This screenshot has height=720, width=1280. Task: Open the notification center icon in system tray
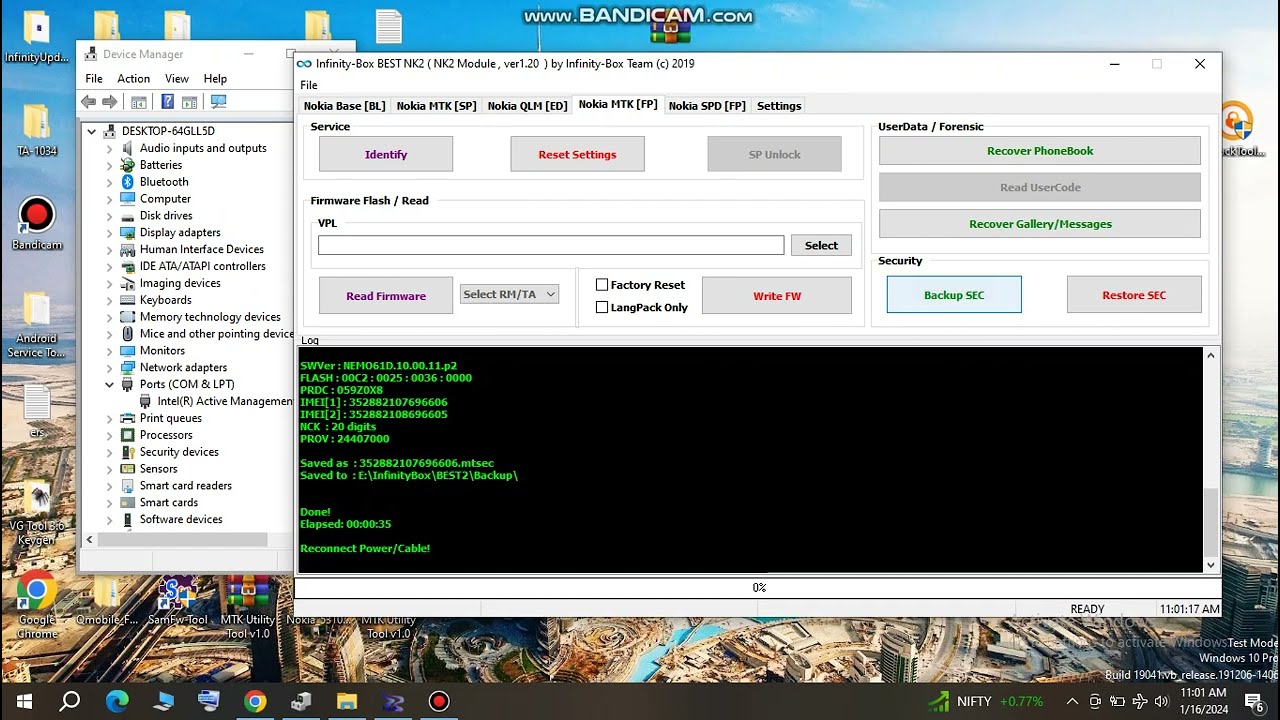coord(1254,701)
